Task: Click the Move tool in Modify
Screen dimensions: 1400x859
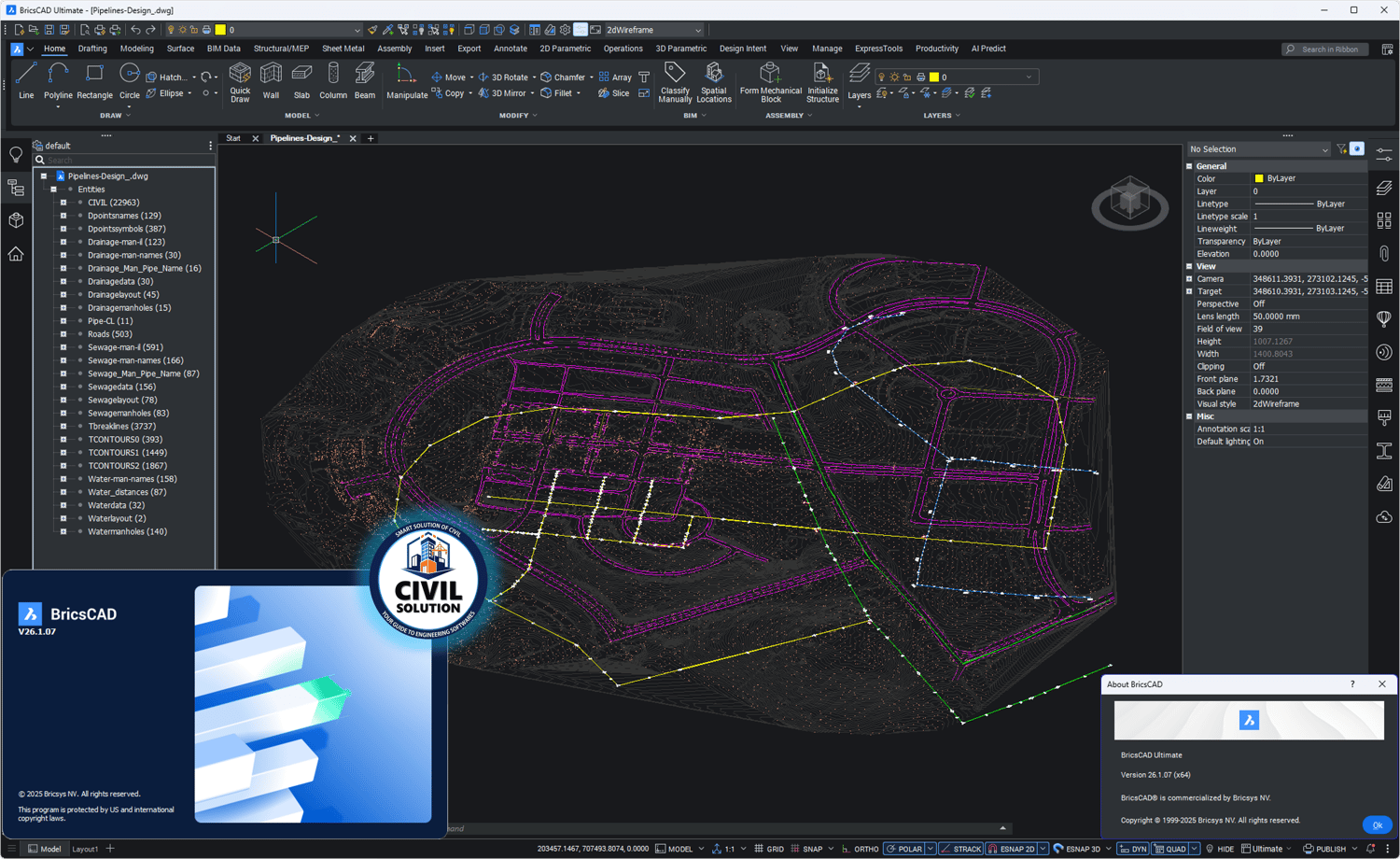Action: 448,77
